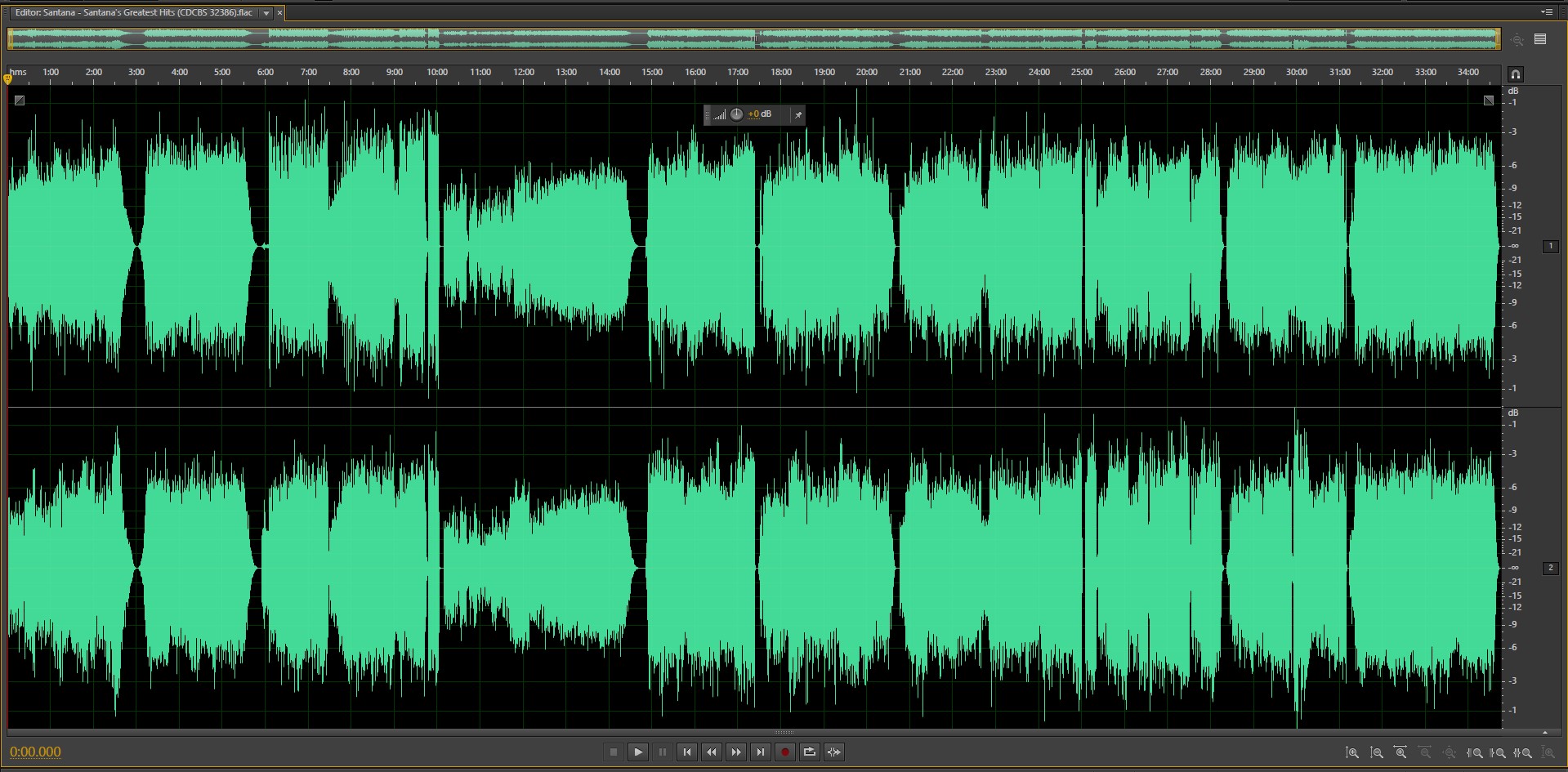This screenshot has height=772, width=1568.
Task: Toggle Loop Playback in the transport
Action: click(x=810, y=752)
